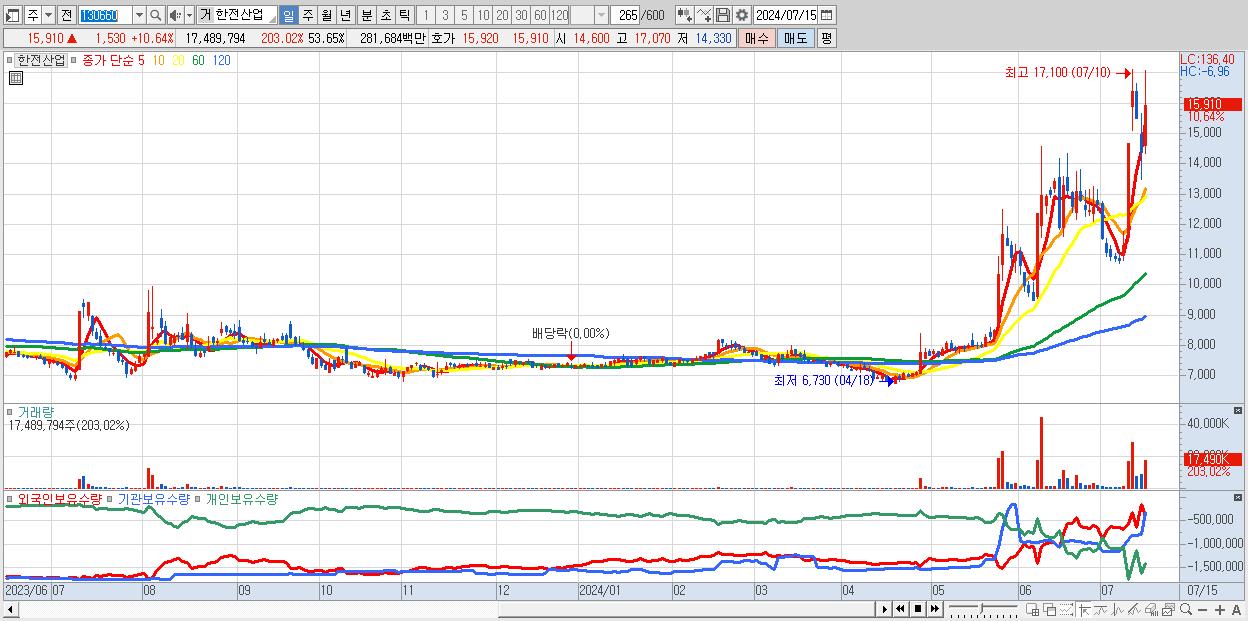Select interval 30 button
Screen dimensions: 1248x621
click(x=521, y=15)
